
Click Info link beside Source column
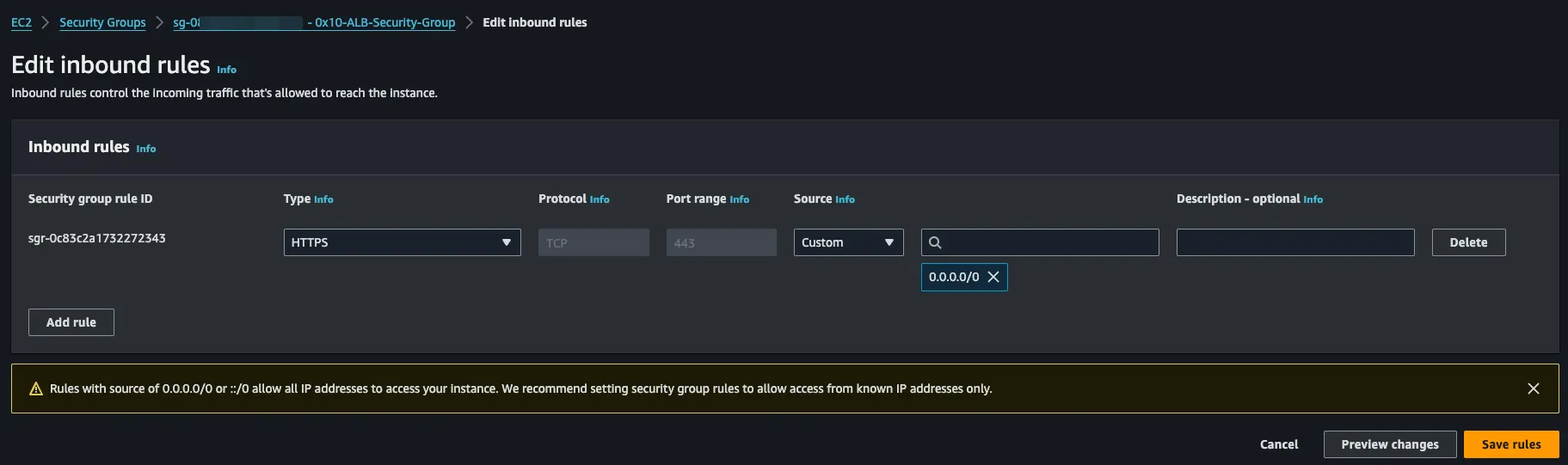coord(845,199)
